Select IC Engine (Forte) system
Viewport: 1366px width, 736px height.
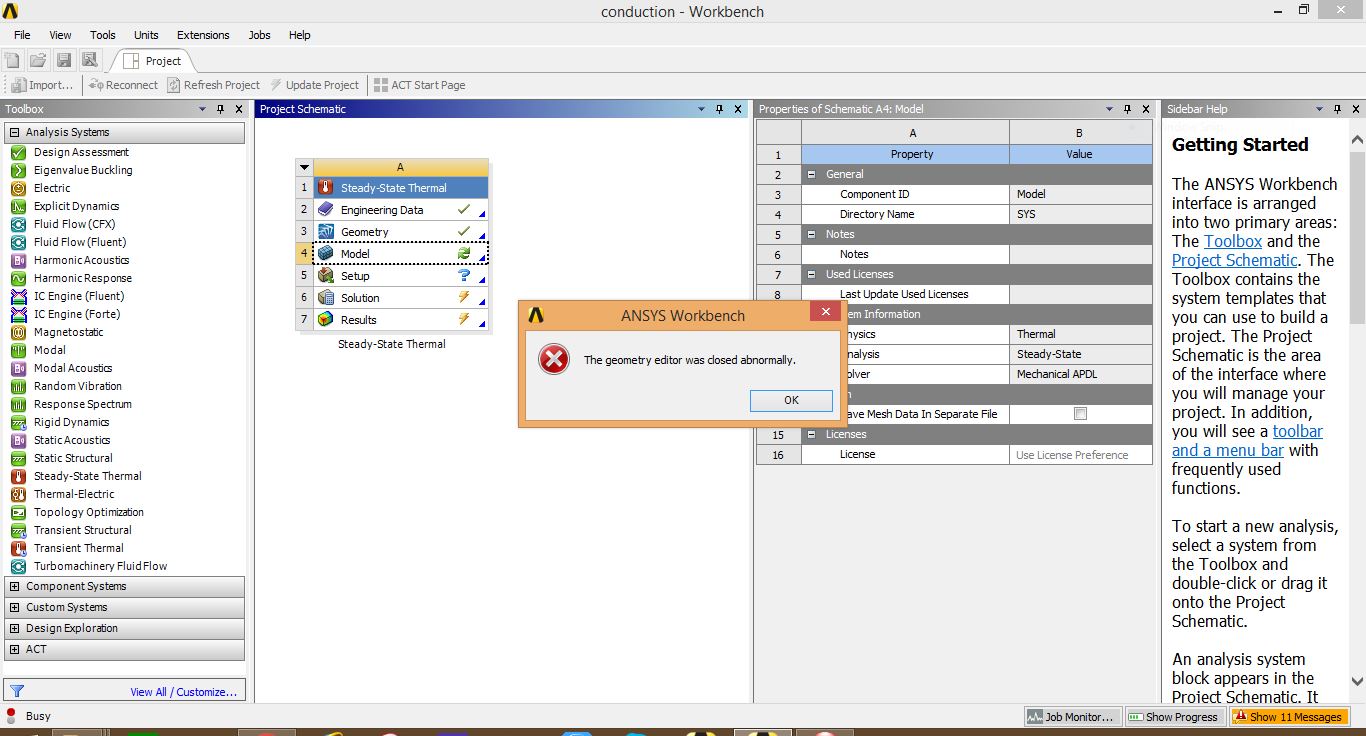(x=76, y=314)
